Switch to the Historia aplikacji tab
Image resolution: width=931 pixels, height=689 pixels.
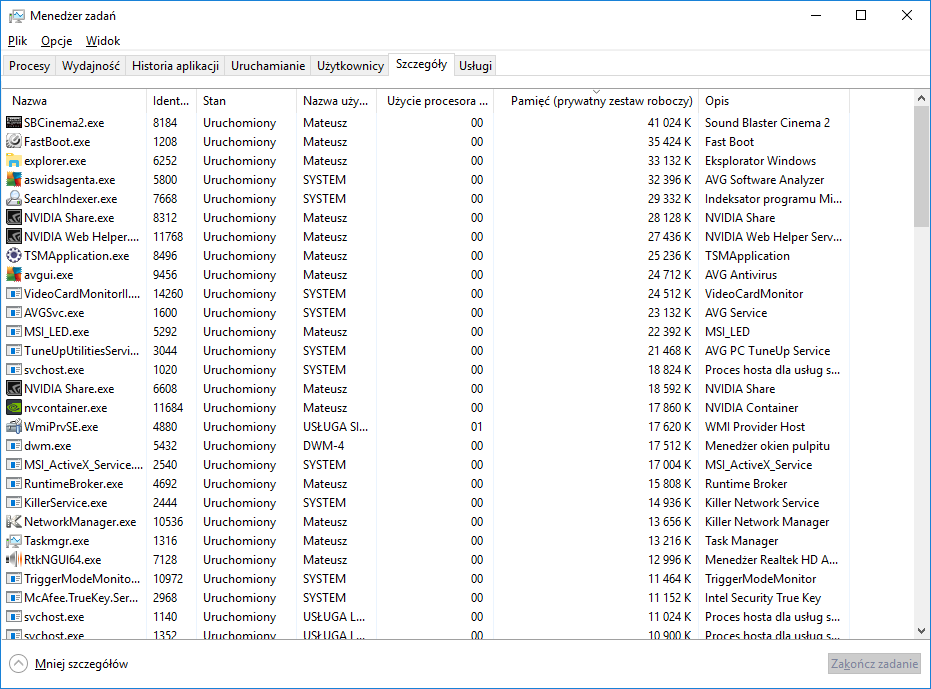(175, 66)
